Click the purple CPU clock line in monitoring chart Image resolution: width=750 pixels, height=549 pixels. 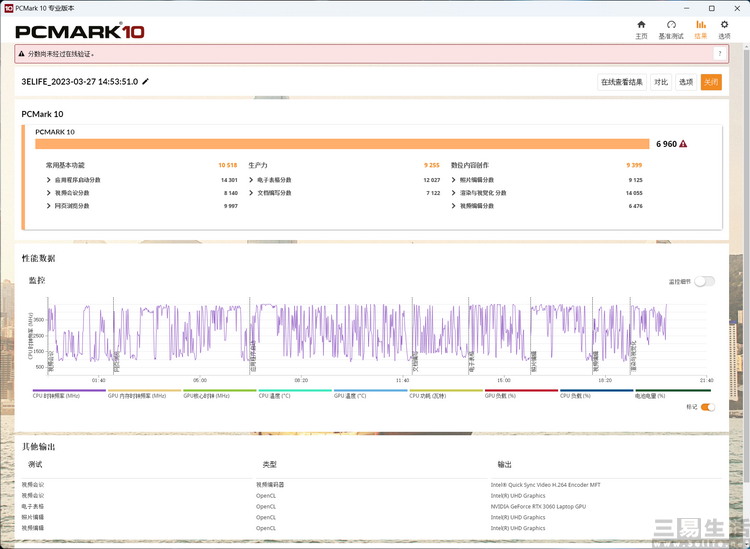pyautogui.click(x=356, y=332)
